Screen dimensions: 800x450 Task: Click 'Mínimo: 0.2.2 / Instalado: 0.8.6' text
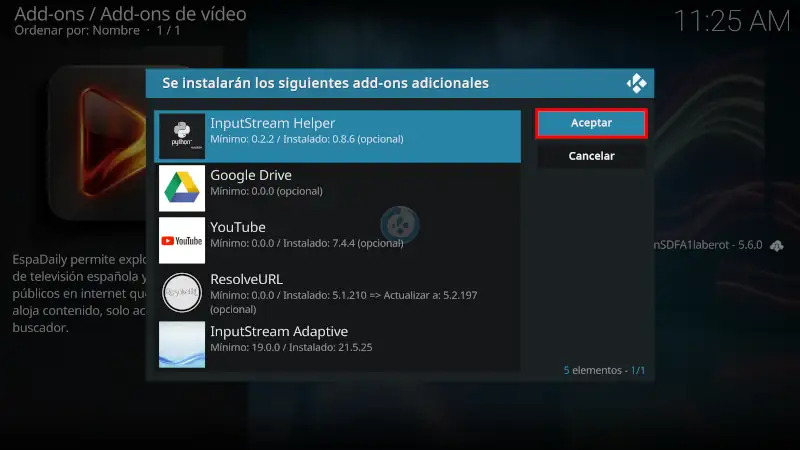(283, 139)
